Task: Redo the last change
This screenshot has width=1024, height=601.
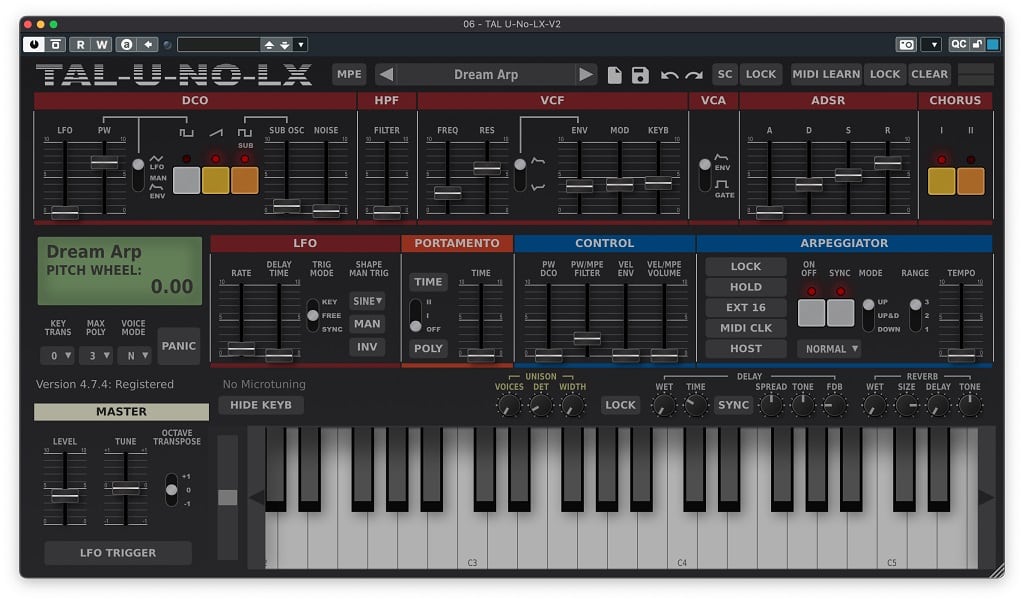Action: tap(694, 75)
